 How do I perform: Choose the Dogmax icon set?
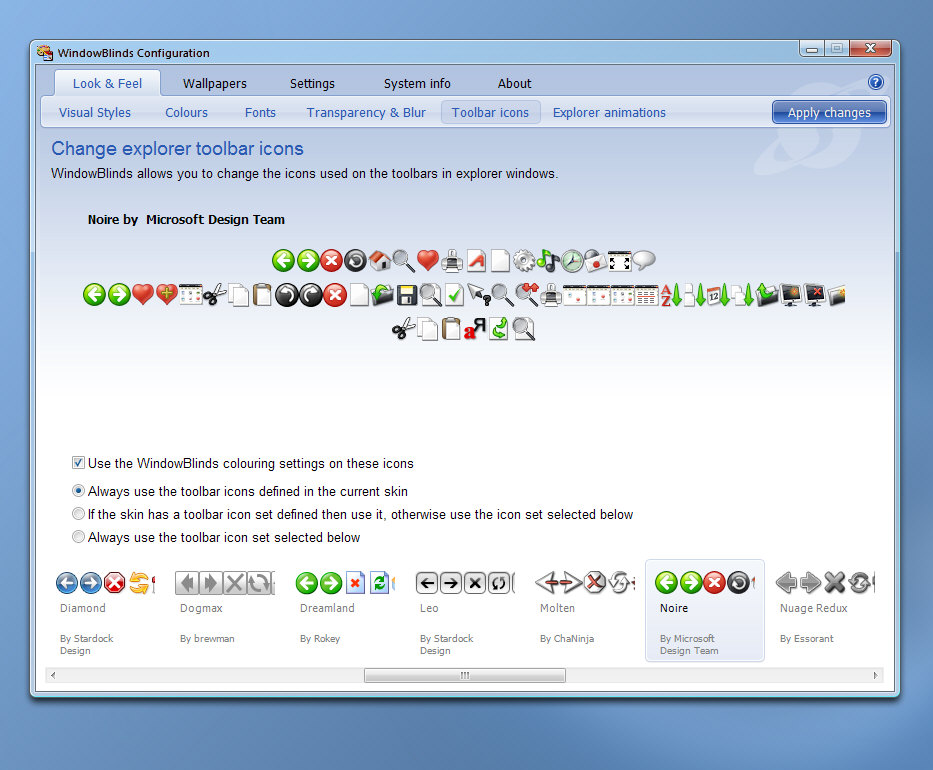[x=226, y=611]
